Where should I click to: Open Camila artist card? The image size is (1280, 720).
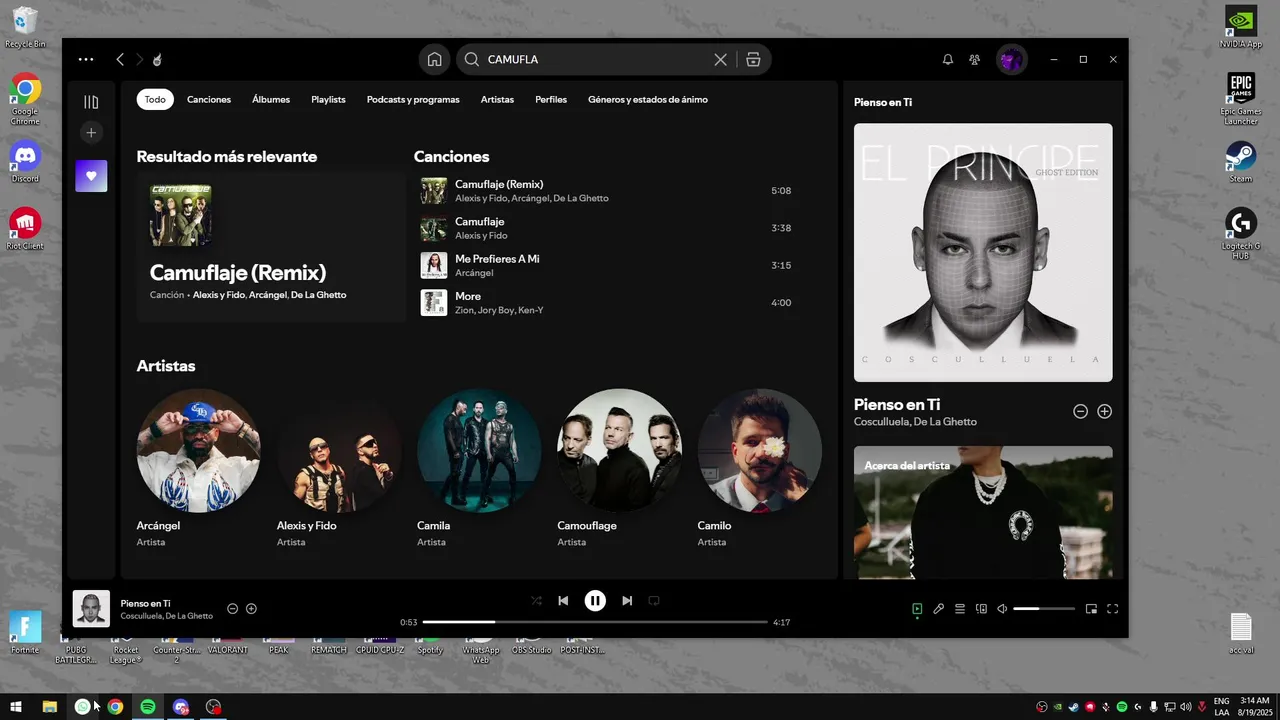[479, 468]
